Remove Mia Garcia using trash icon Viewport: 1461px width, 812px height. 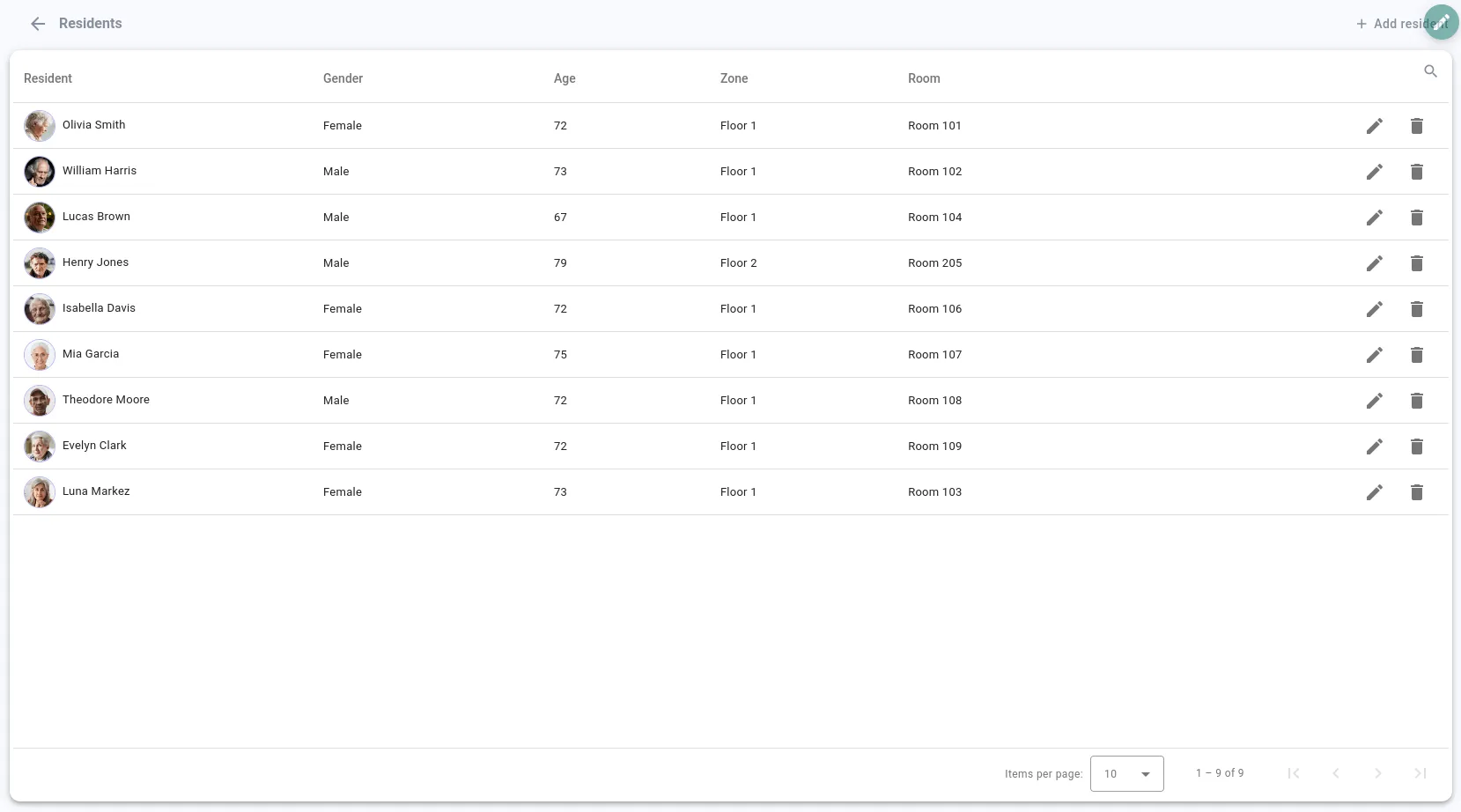(1416, 355)
